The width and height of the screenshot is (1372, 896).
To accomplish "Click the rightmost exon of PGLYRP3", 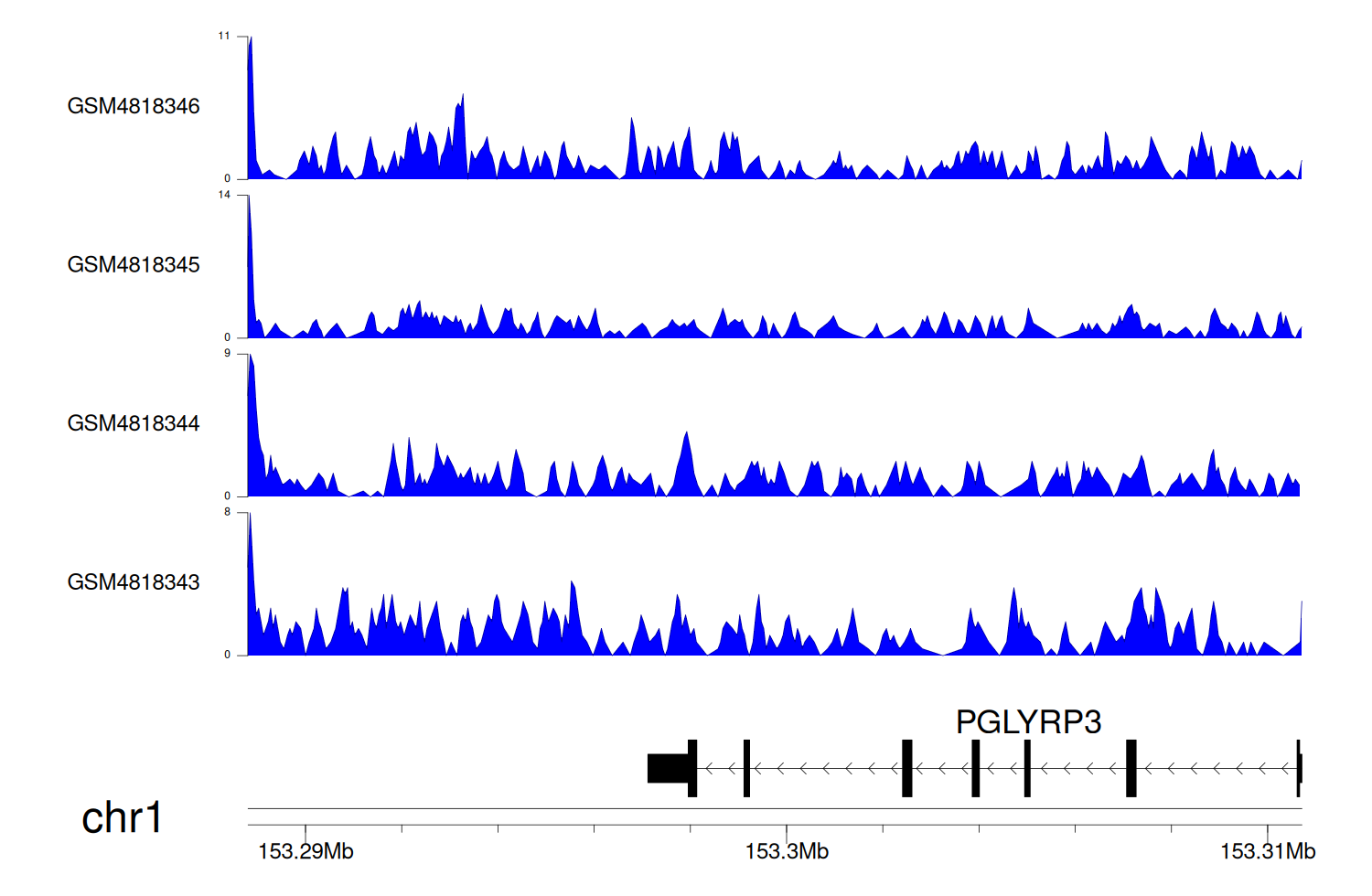I will [1299, 768].
